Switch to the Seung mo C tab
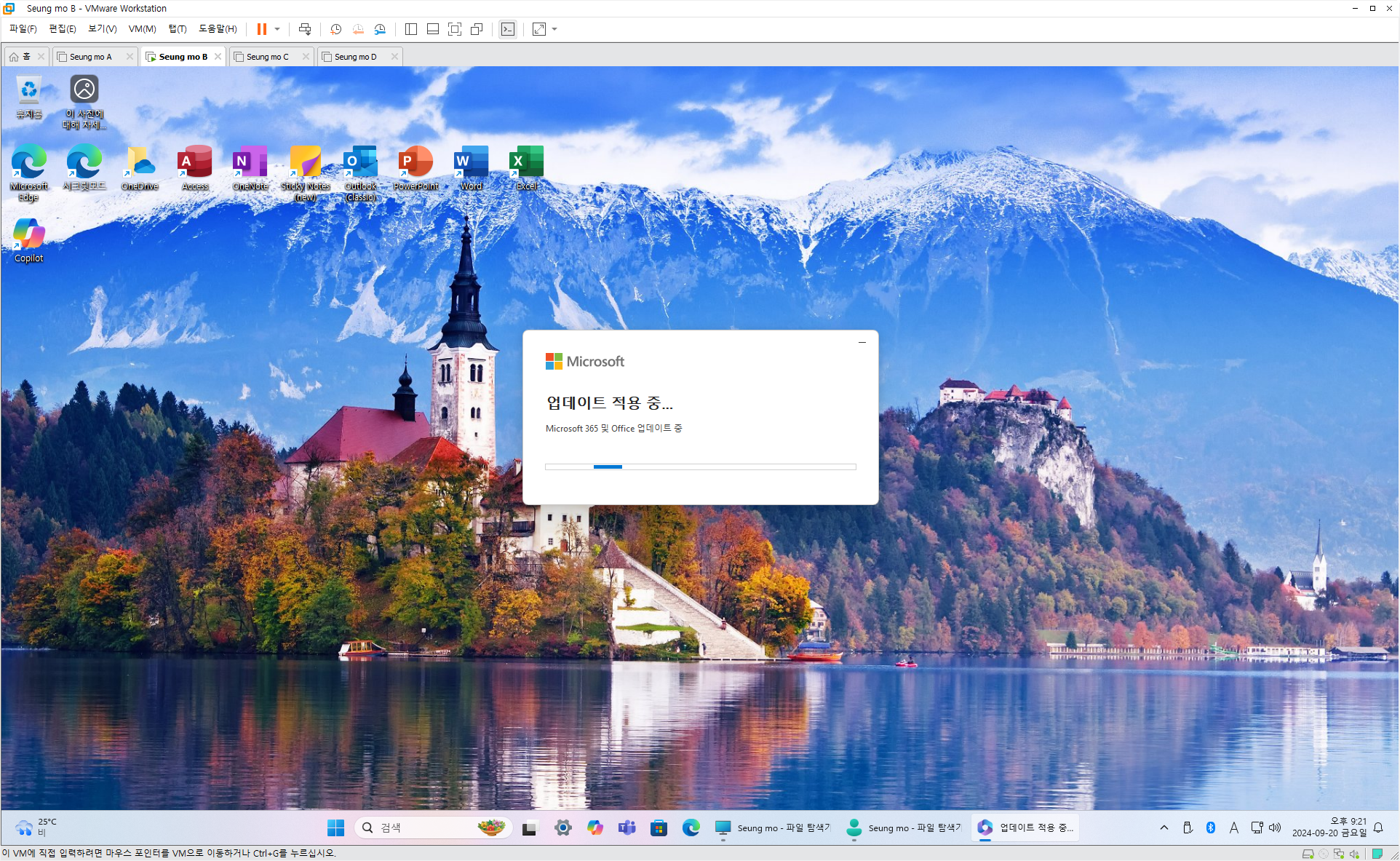This screenshot has width=1400, height=861. (x=267, y=57)
